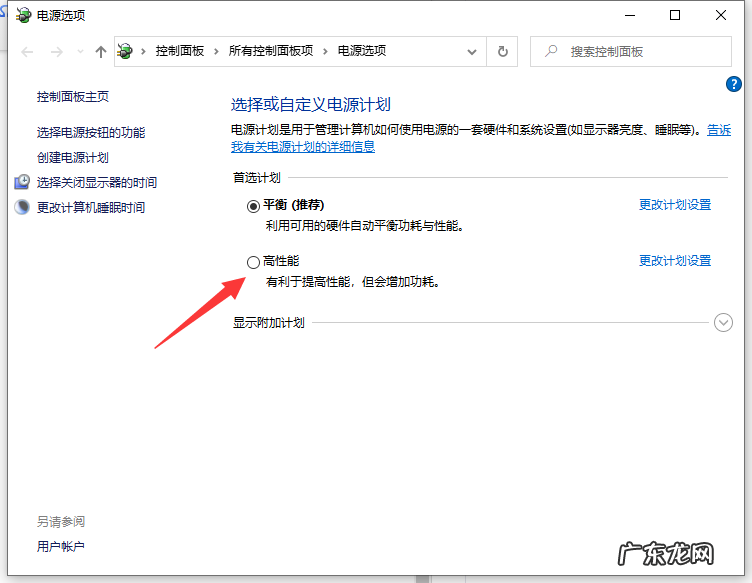This screenshot has height=583, width=752.
Task: Go back with the left arrow button
Action: pyautogui.click(x=27, y=52)
